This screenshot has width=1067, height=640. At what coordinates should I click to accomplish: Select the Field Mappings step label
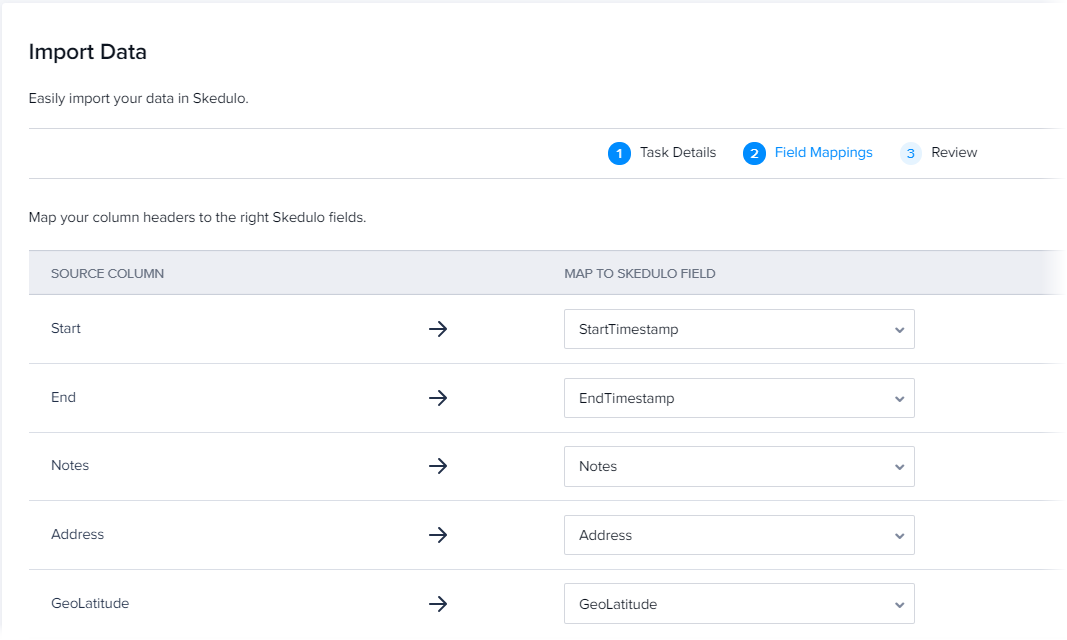[823, 152]
